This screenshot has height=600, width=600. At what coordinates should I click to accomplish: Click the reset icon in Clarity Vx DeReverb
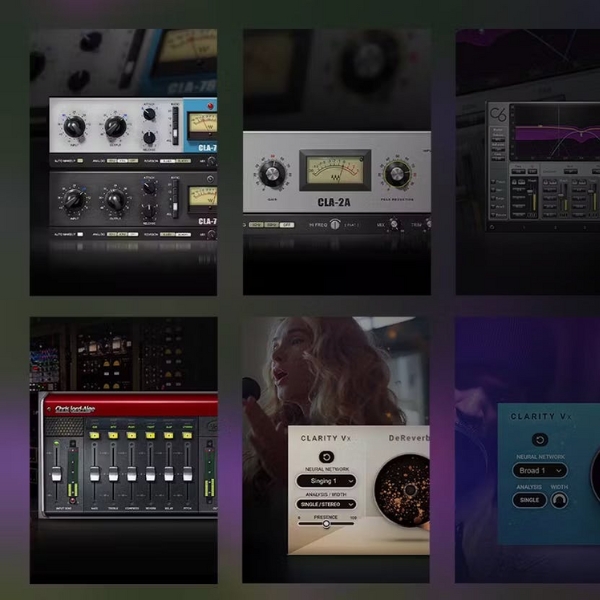click(326, 457)
